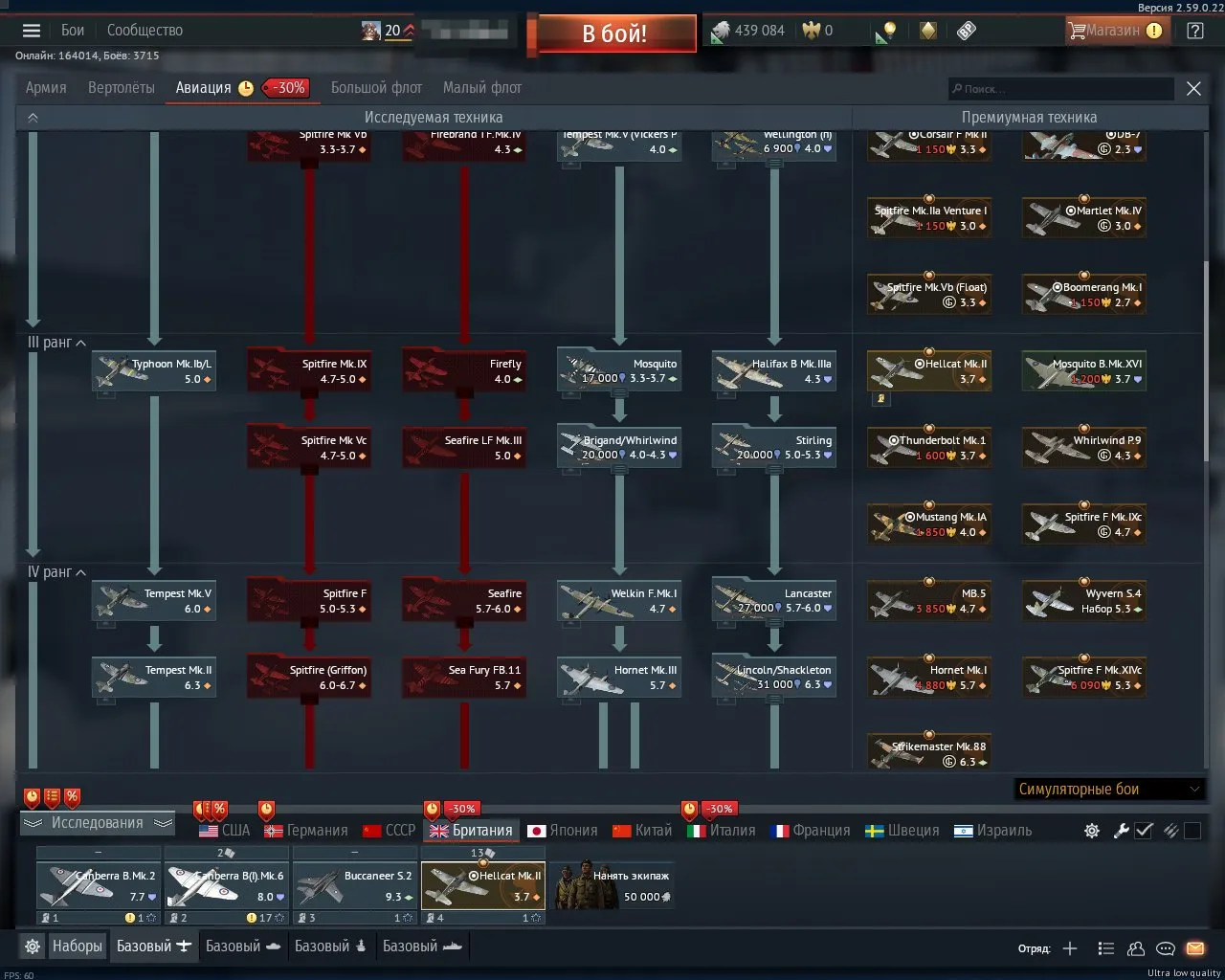1225x980 pixels.
Task: Switch to the Армия tab
Action: coord(46,88)
